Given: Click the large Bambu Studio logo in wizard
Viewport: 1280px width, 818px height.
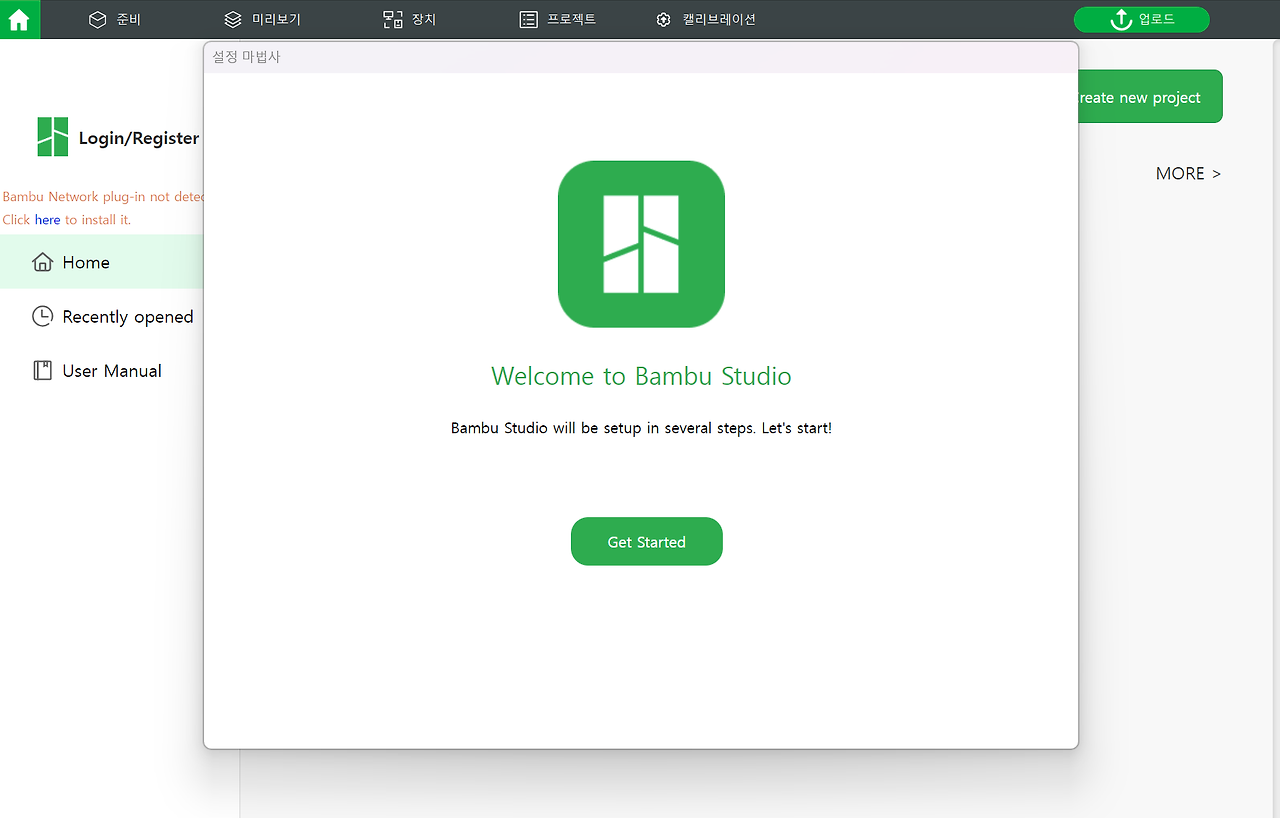Looking at the screenshot, I should [641, 244].
